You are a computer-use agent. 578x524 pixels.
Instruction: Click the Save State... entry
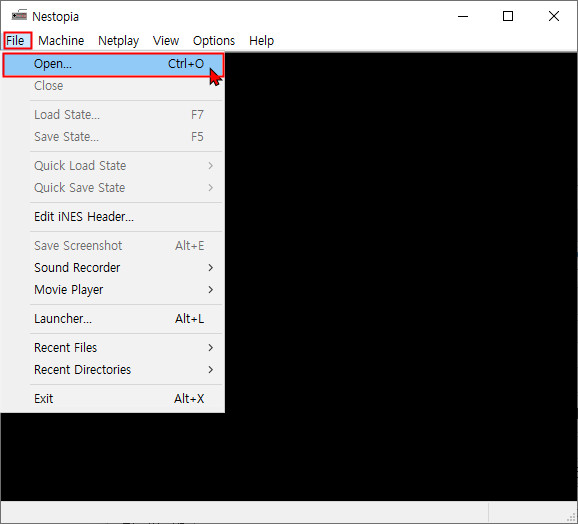click(x=113, y=137)
